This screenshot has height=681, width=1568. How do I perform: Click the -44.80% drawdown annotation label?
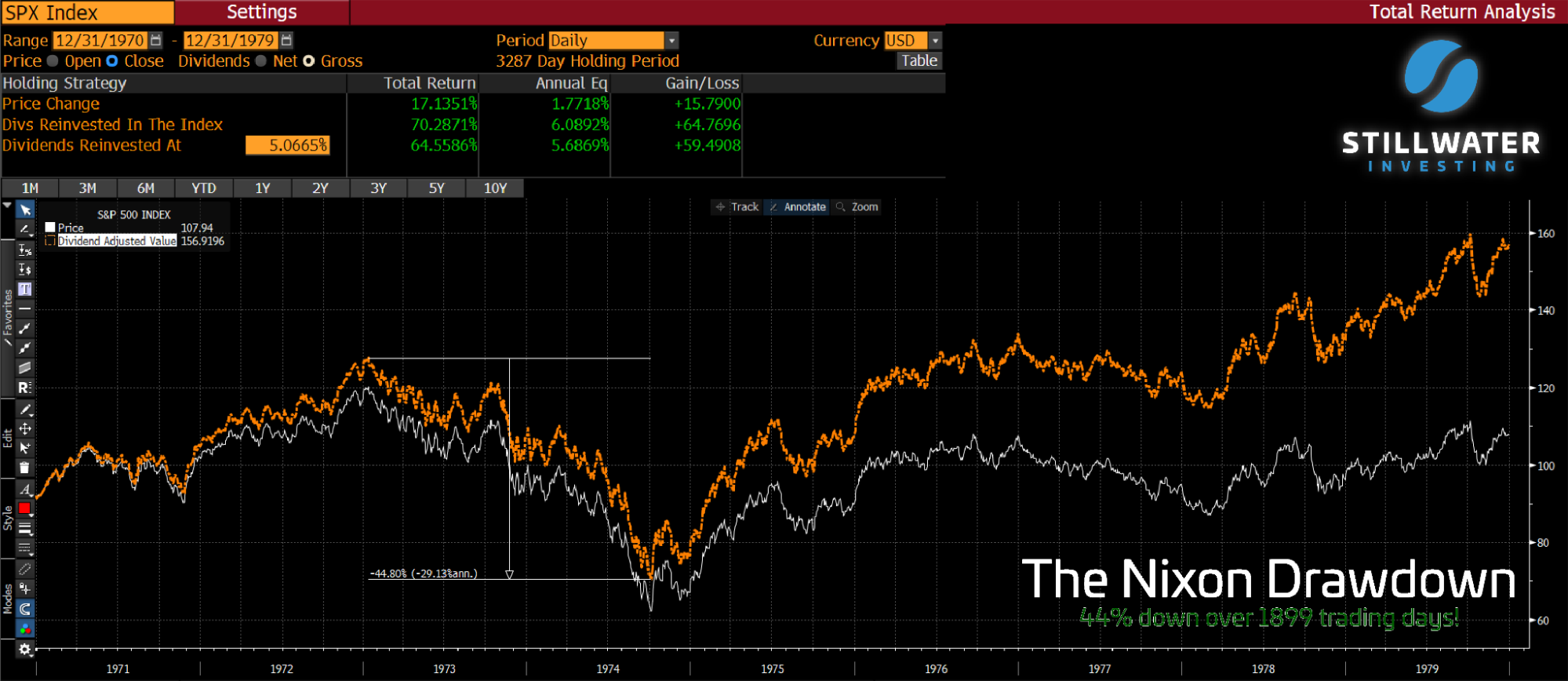click(424, 574)
